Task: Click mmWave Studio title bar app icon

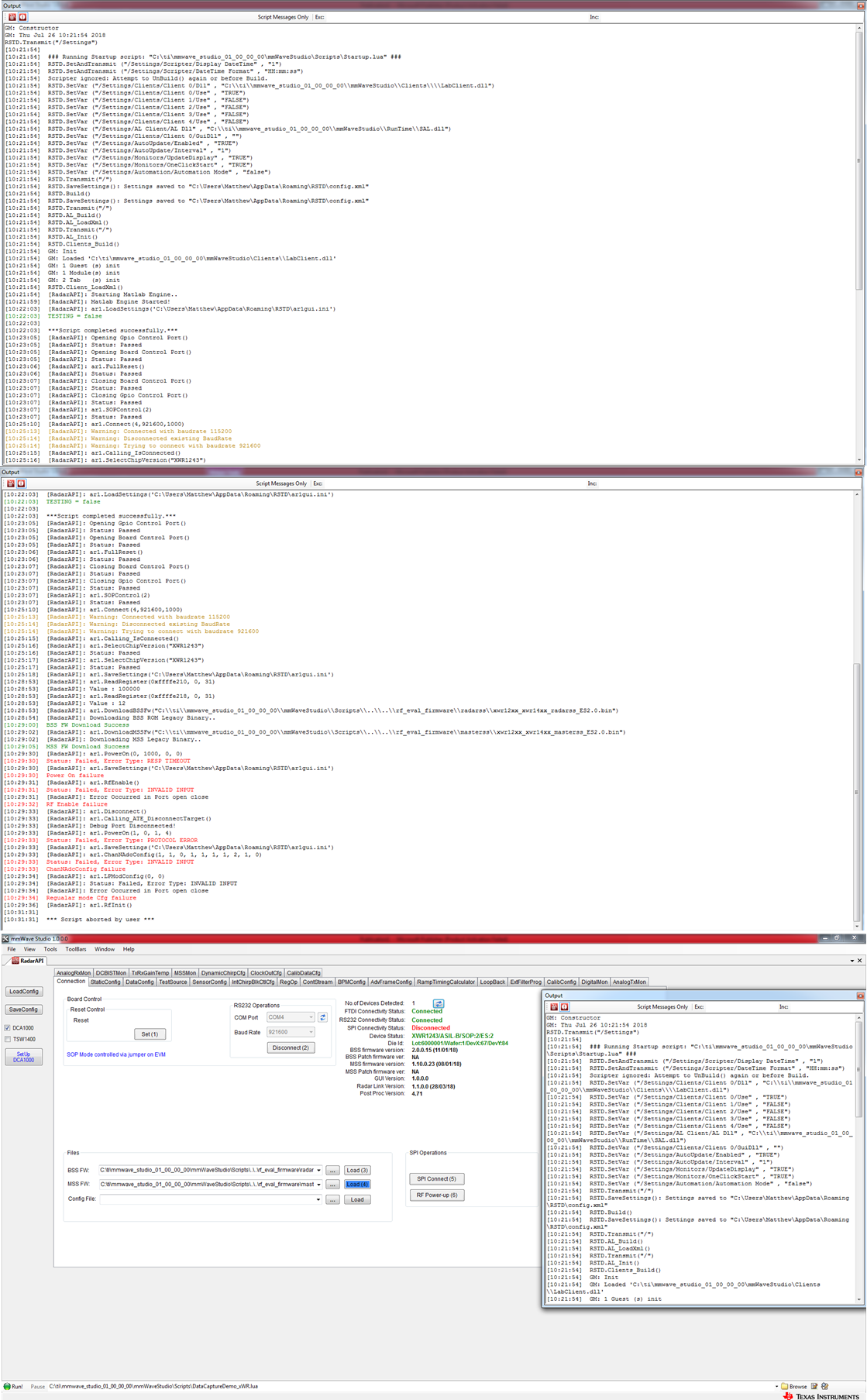Action: pyautogui.click(x=6, y=938)
